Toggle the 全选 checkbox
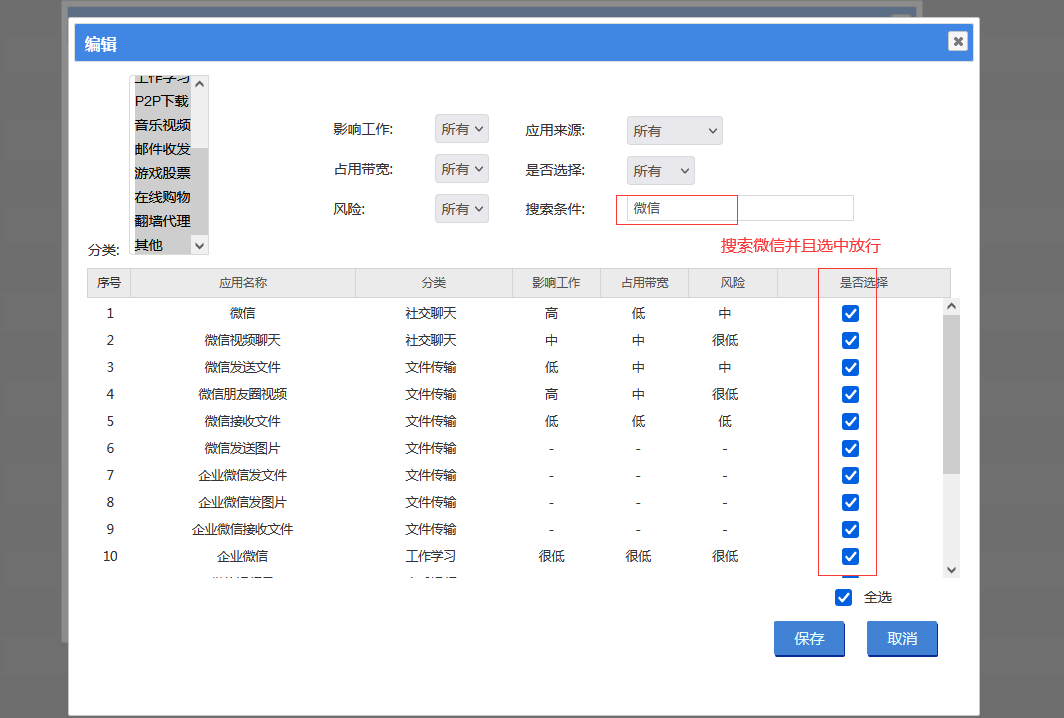The image size is (1064, 718). (x=843, y=597)
